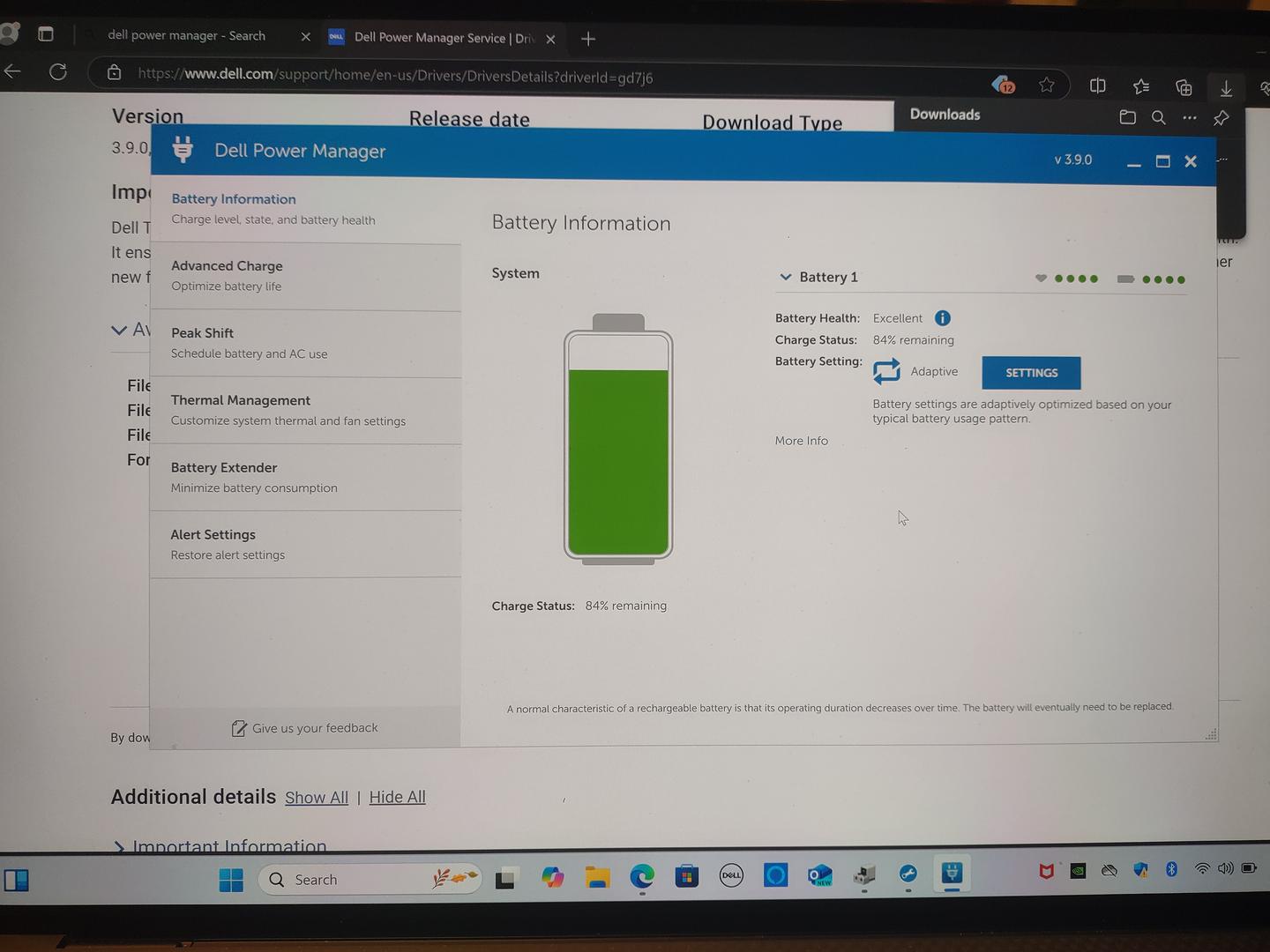Open Wi-Fi network tray icon
This screenshot has height=952, width=1270.
pos(1202,868)
